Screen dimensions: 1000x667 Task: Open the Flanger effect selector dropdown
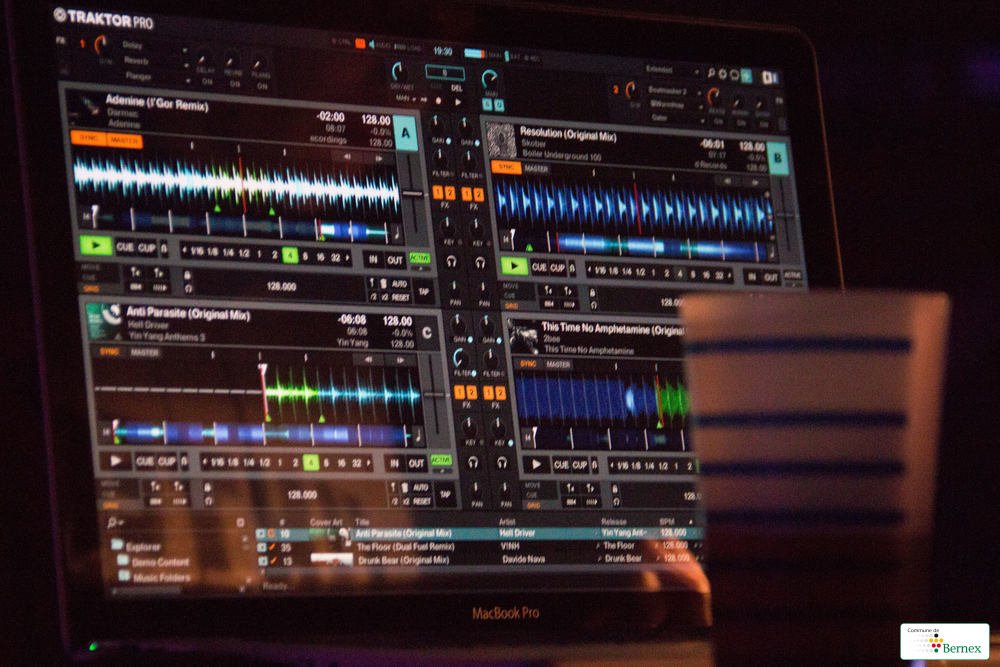coord(188,81)
